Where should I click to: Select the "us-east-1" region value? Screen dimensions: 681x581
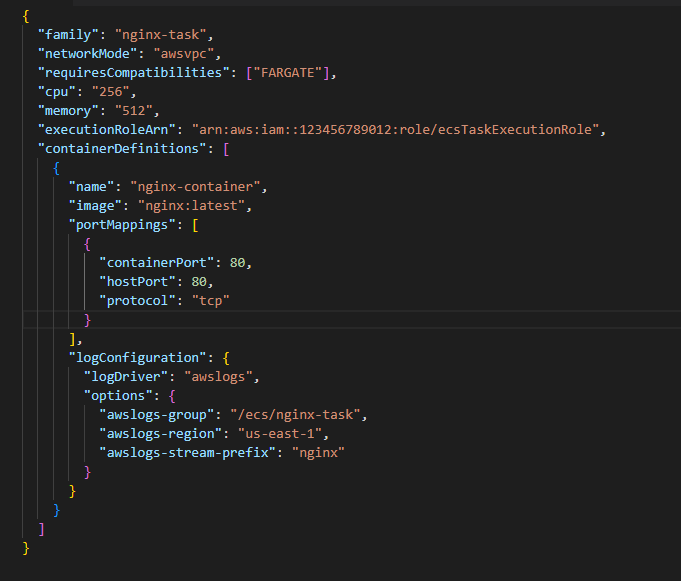pos(280,434)
